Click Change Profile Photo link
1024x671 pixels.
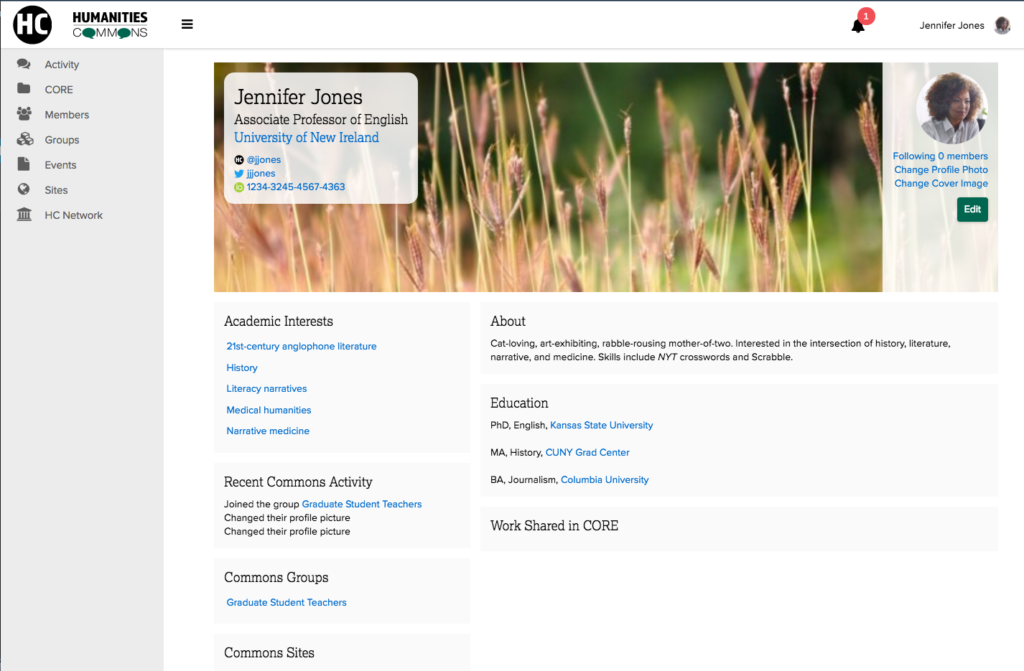(940, 170)
